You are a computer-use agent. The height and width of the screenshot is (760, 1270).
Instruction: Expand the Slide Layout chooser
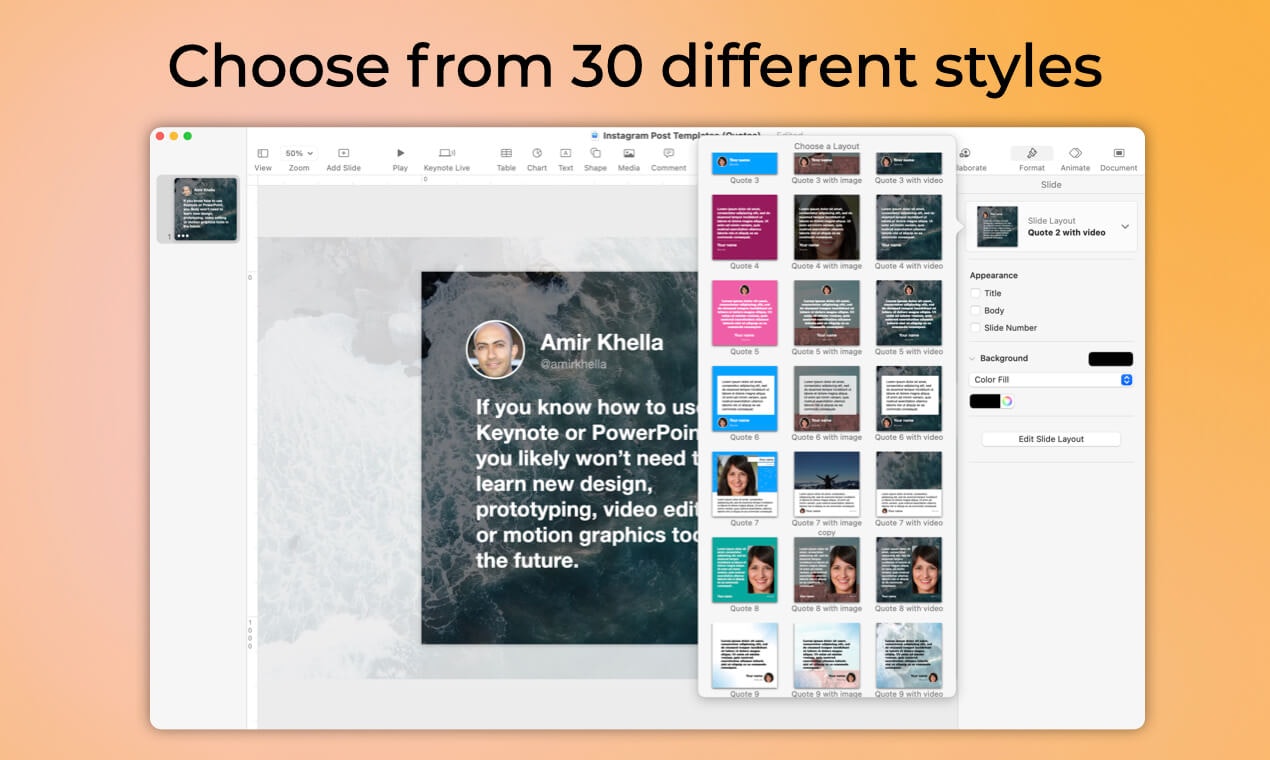(x=1051, y=226)
